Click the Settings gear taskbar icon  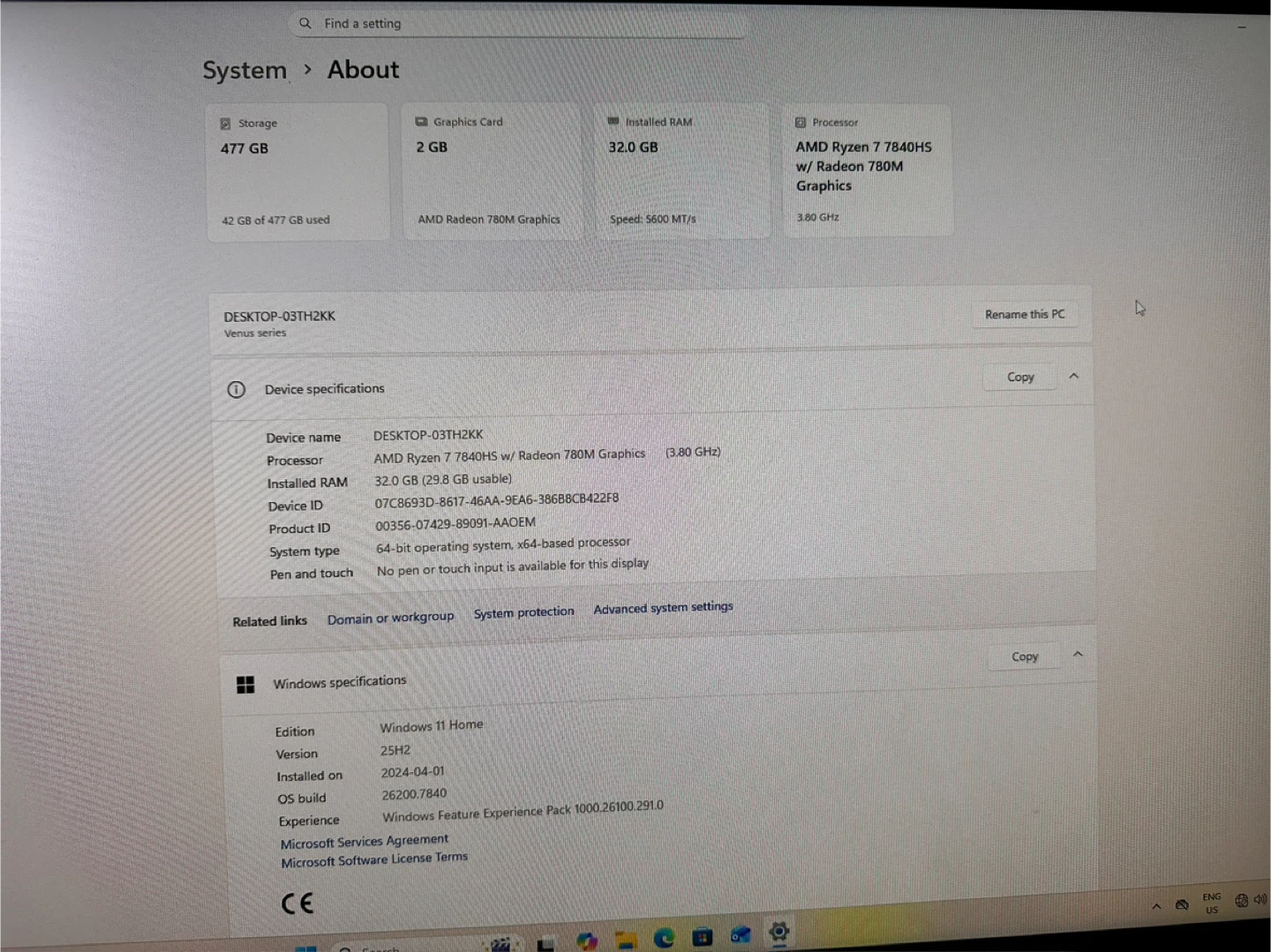pos(779,932)
